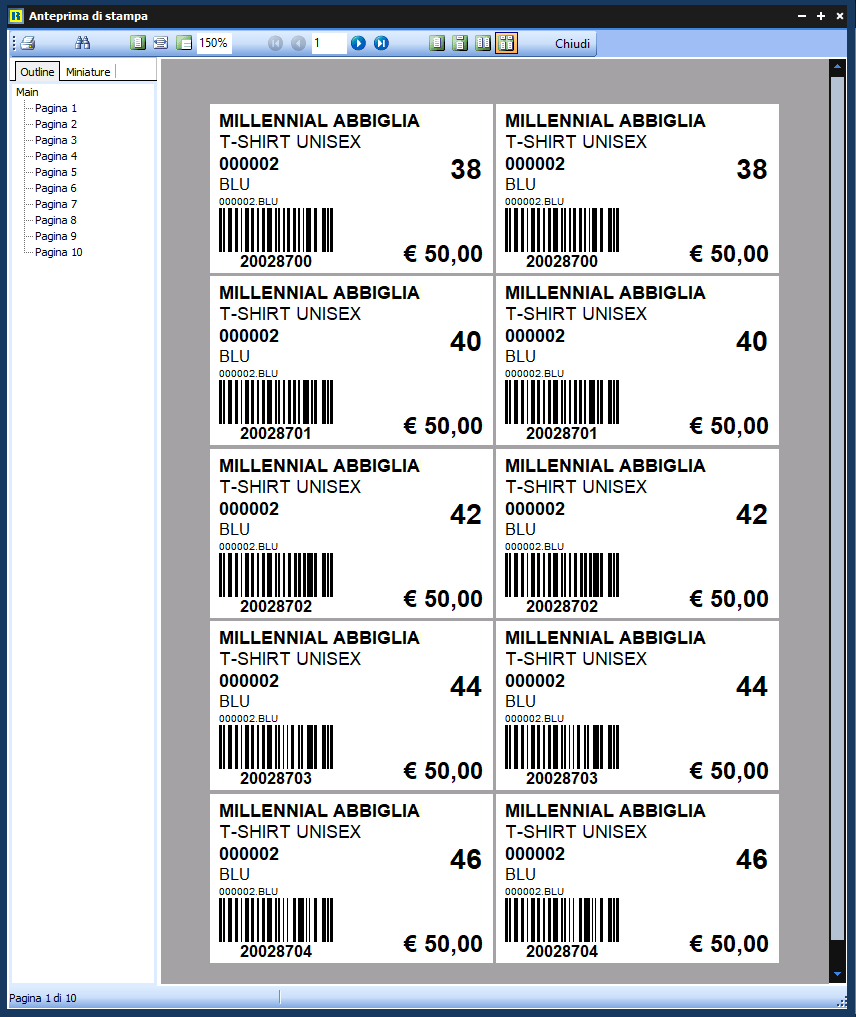Open Pagina 9 in the outline
Screen dimensions: 856x1017
56,236
